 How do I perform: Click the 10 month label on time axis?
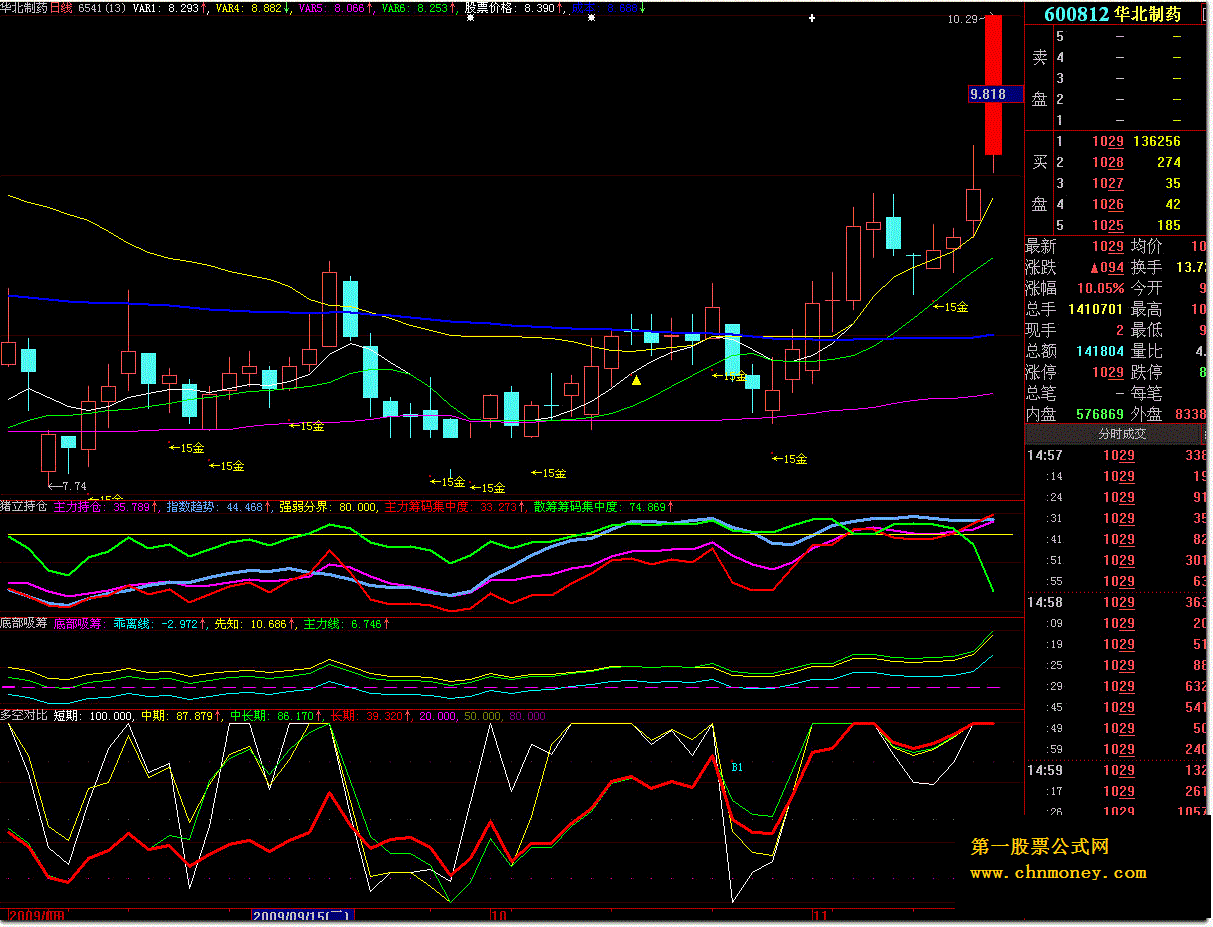(x=499, y=915)
